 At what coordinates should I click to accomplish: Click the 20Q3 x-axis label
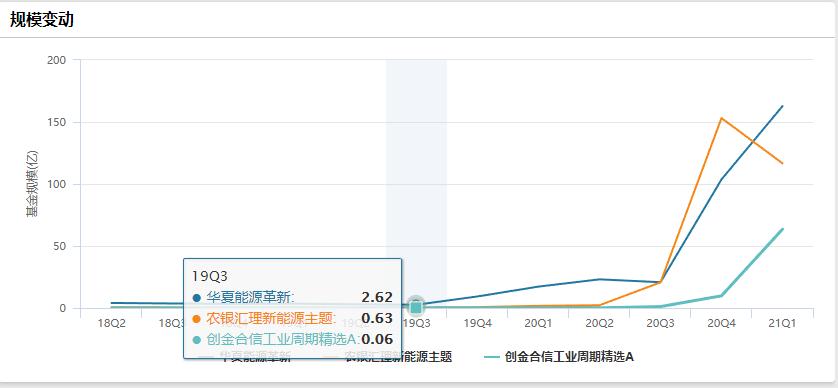[x=661, y=323]
